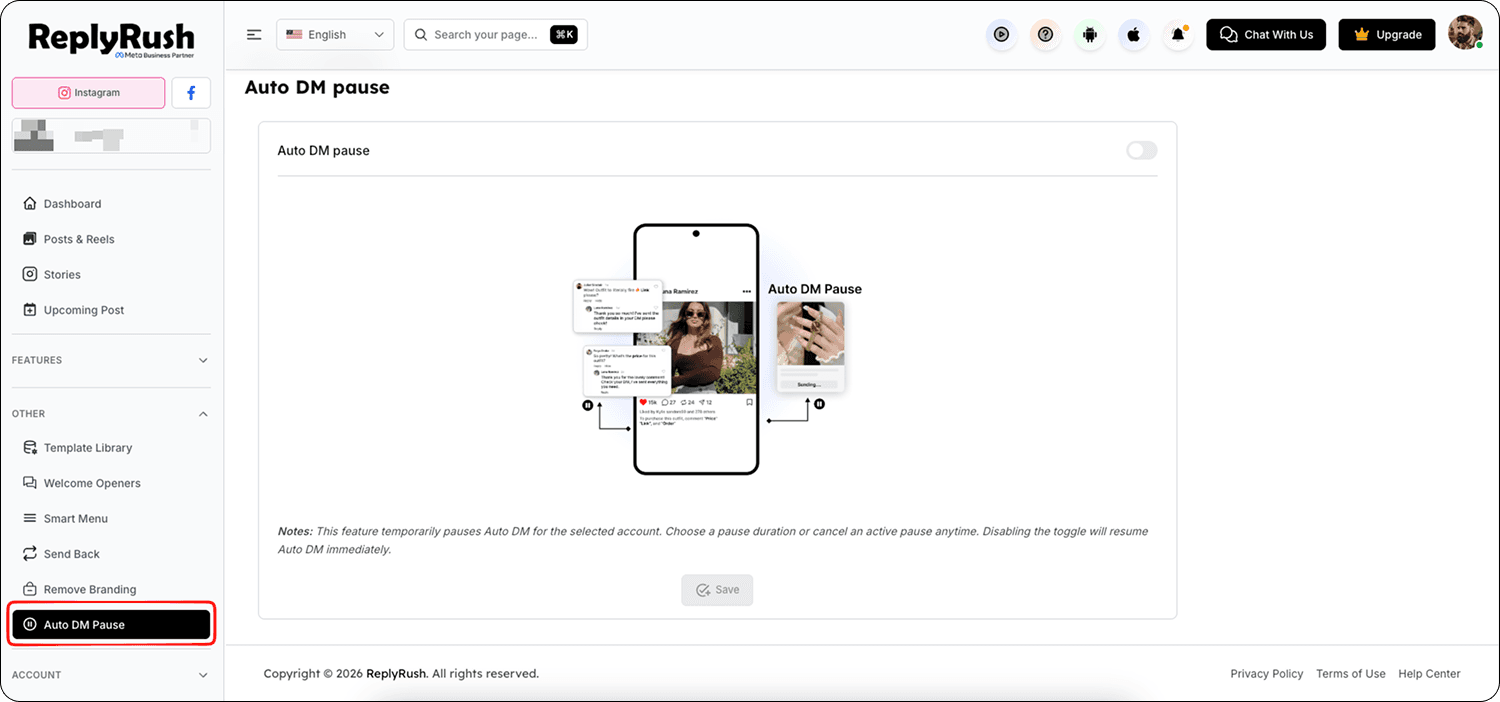
Task: Collapse the OTHER section
Action: pyautogui.click(x=111, y=414)
